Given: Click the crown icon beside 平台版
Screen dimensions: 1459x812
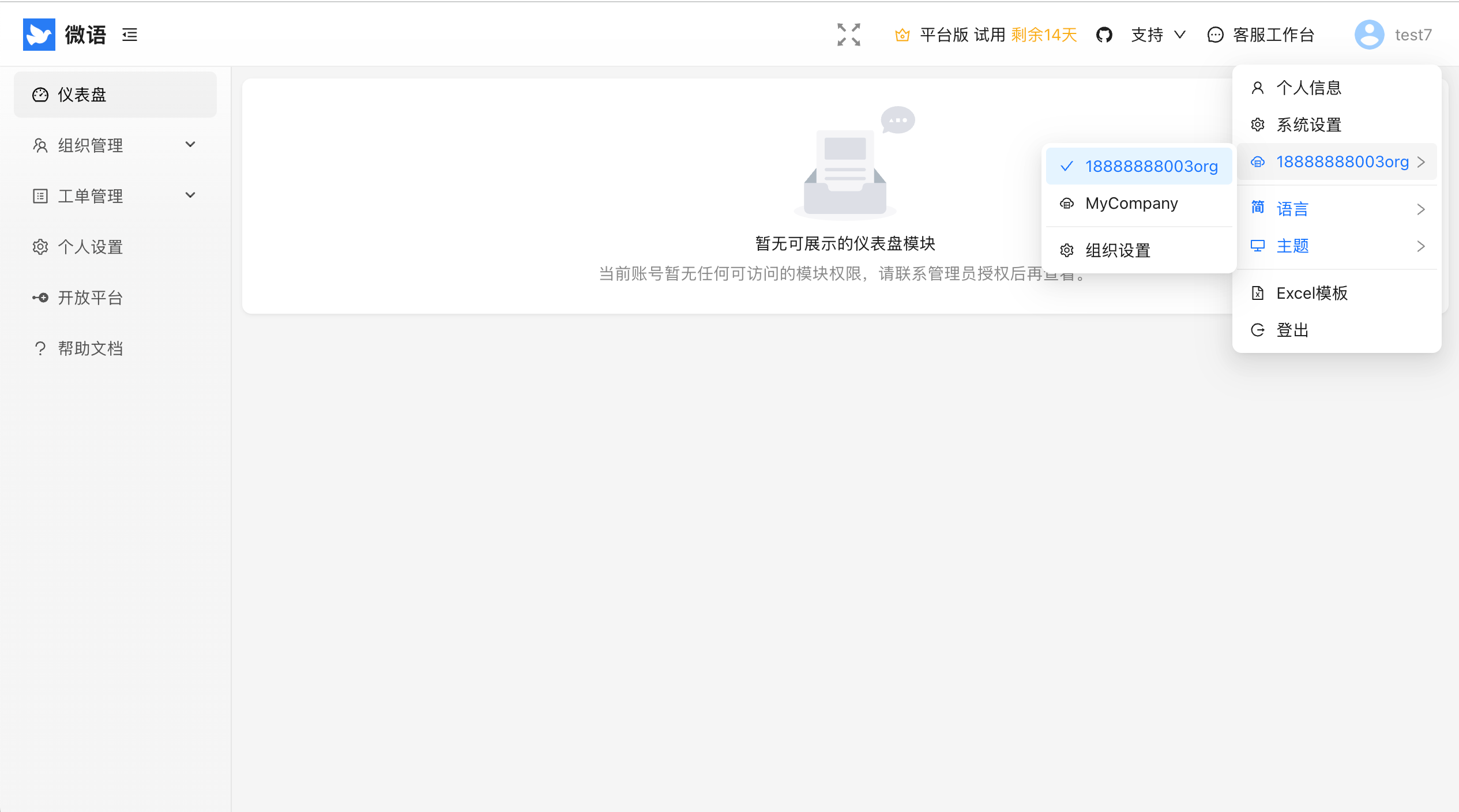Looking at the screenshot, I should 903,35.
